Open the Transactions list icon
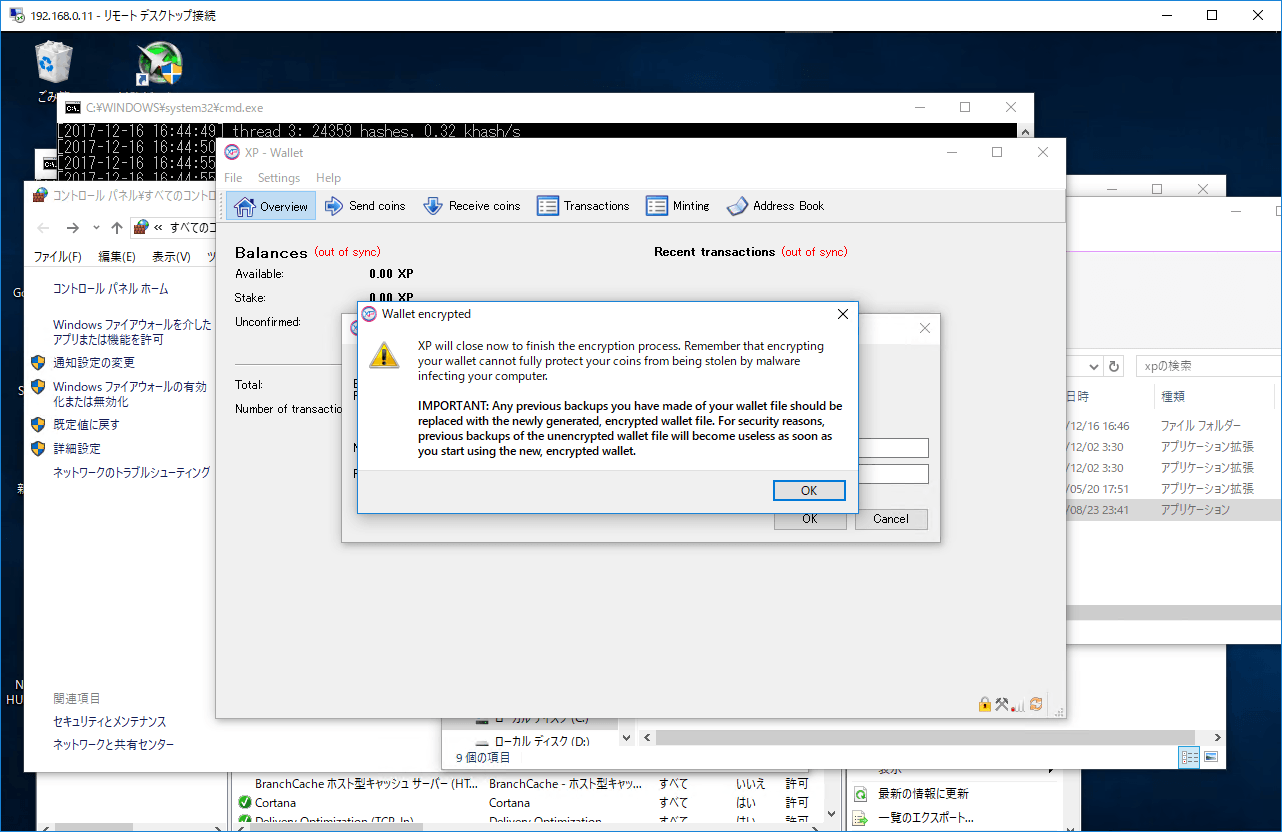This screenshot has width=1282, height=832. click(x=548, y=206)
